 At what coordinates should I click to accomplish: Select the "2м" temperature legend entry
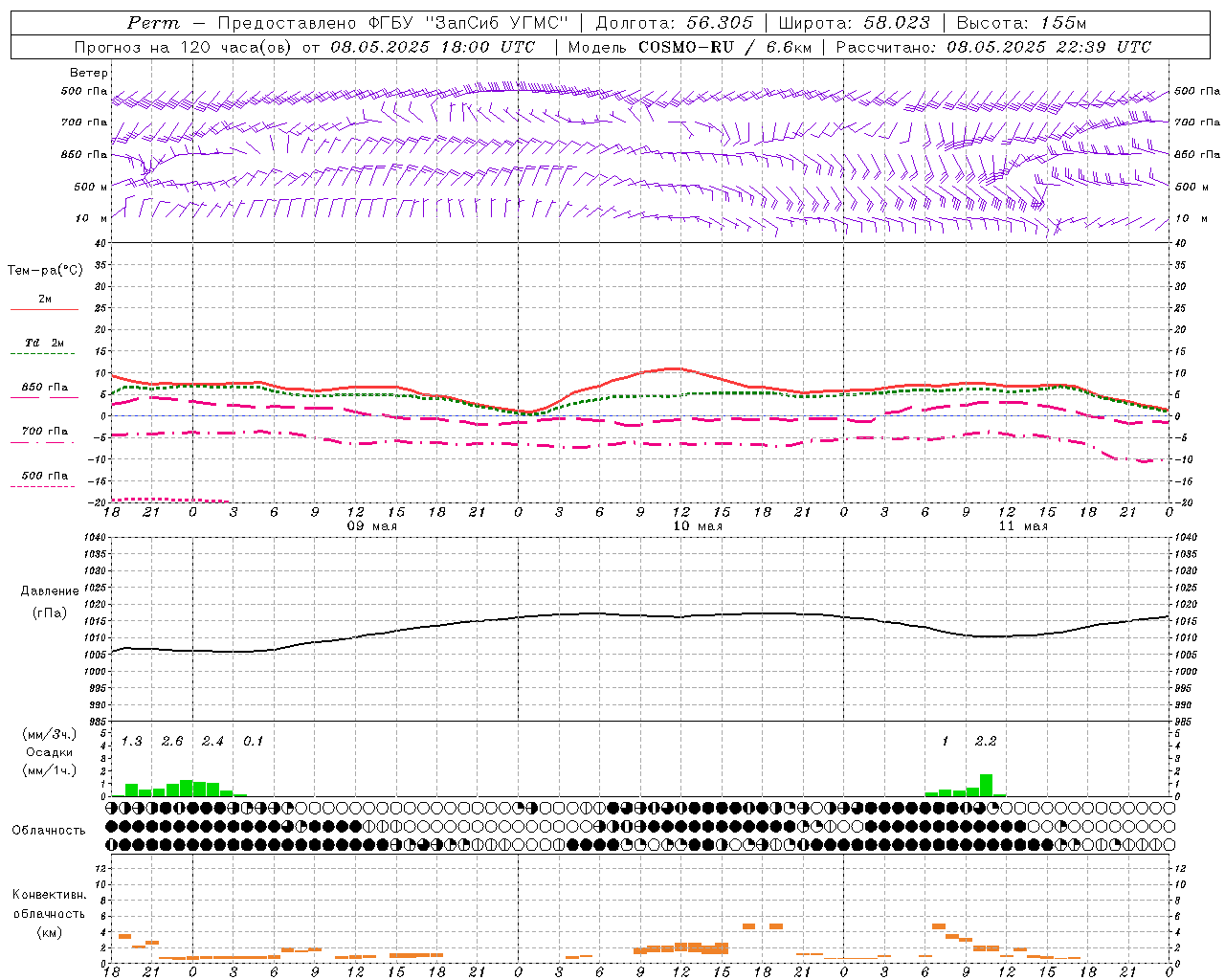45,300
